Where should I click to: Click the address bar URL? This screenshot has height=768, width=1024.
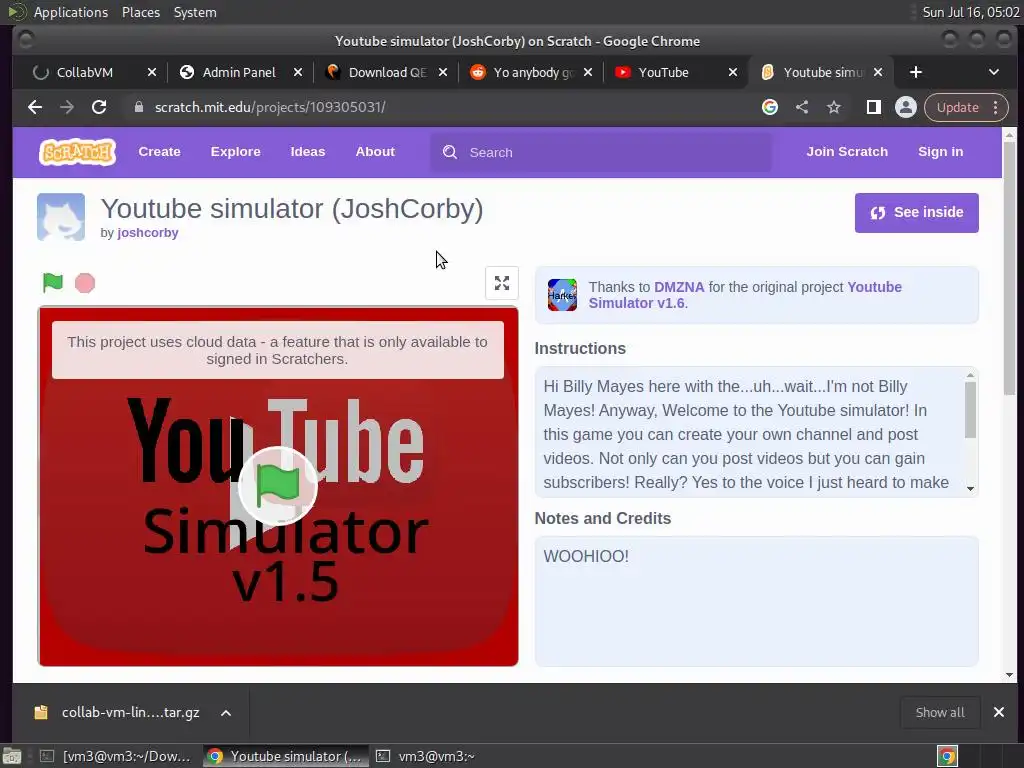[270, 107]
